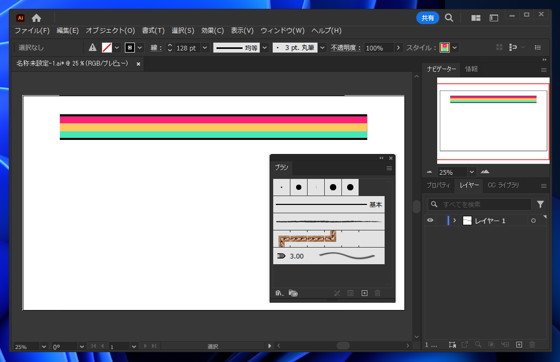This screenshot has height=362, width=560.
Task: Open control bar list menu icon at far right
Action: coord(538,47)
